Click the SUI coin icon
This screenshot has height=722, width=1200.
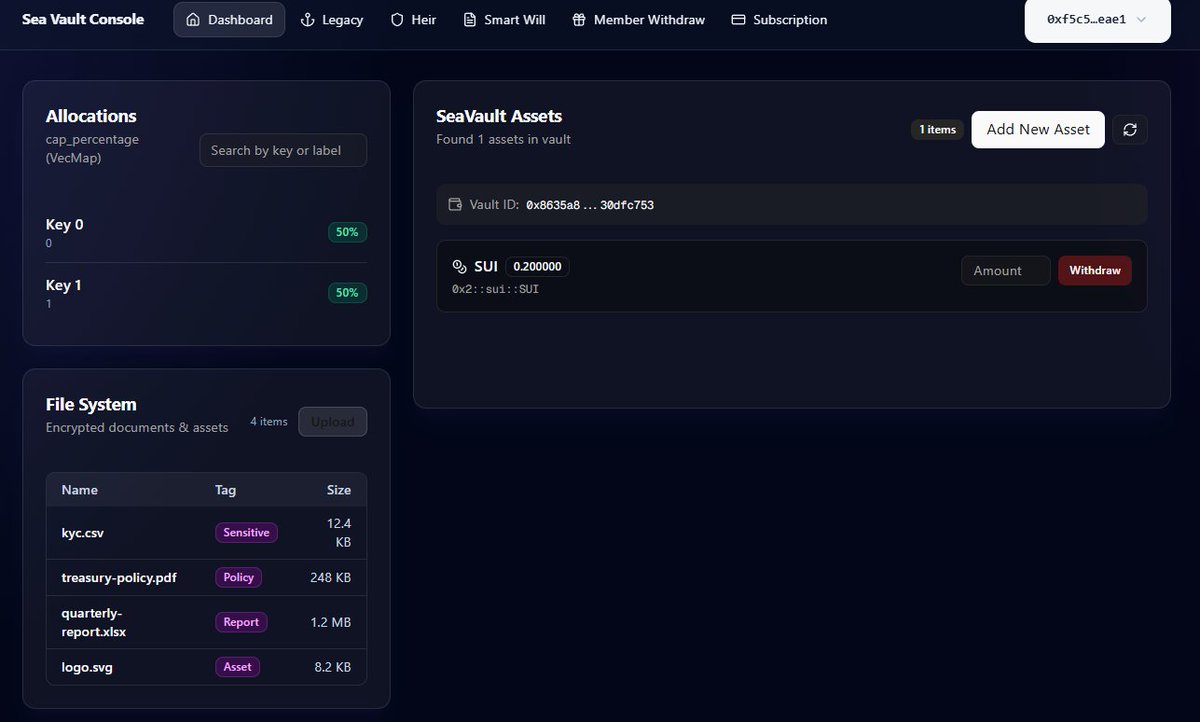point(460,266)
